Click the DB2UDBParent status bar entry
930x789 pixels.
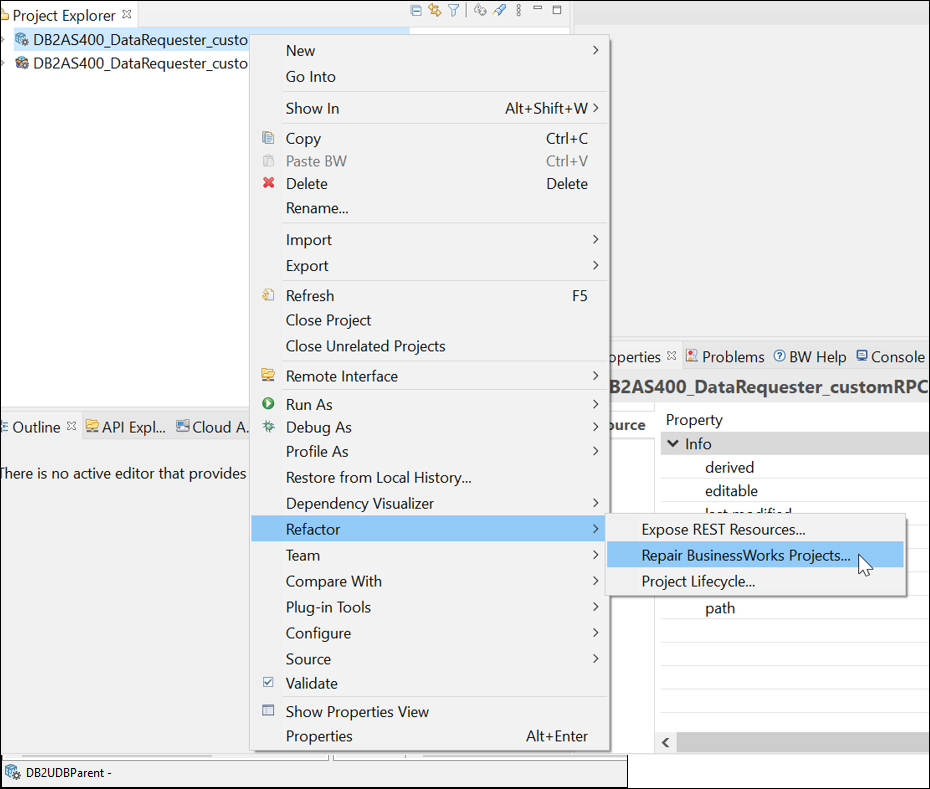pos(58,773)
